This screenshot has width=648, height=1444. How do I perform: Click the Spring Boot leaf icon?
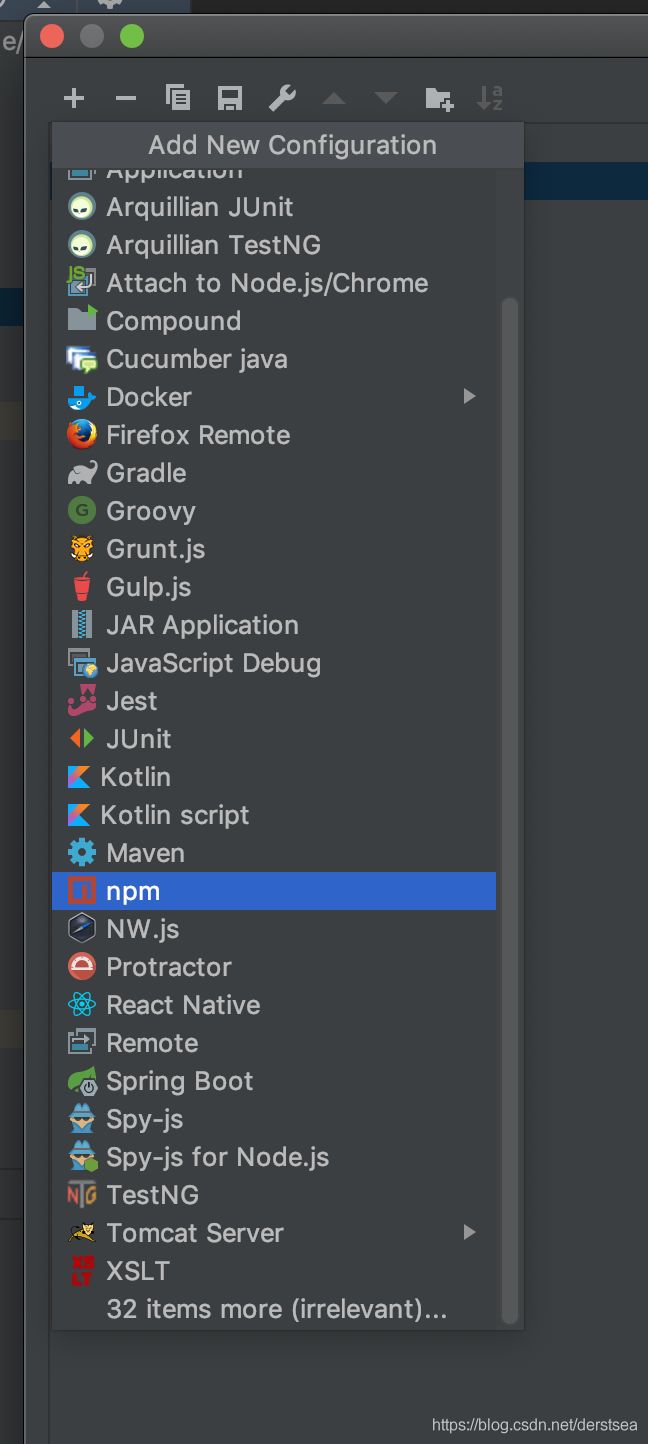(81, 1081)
